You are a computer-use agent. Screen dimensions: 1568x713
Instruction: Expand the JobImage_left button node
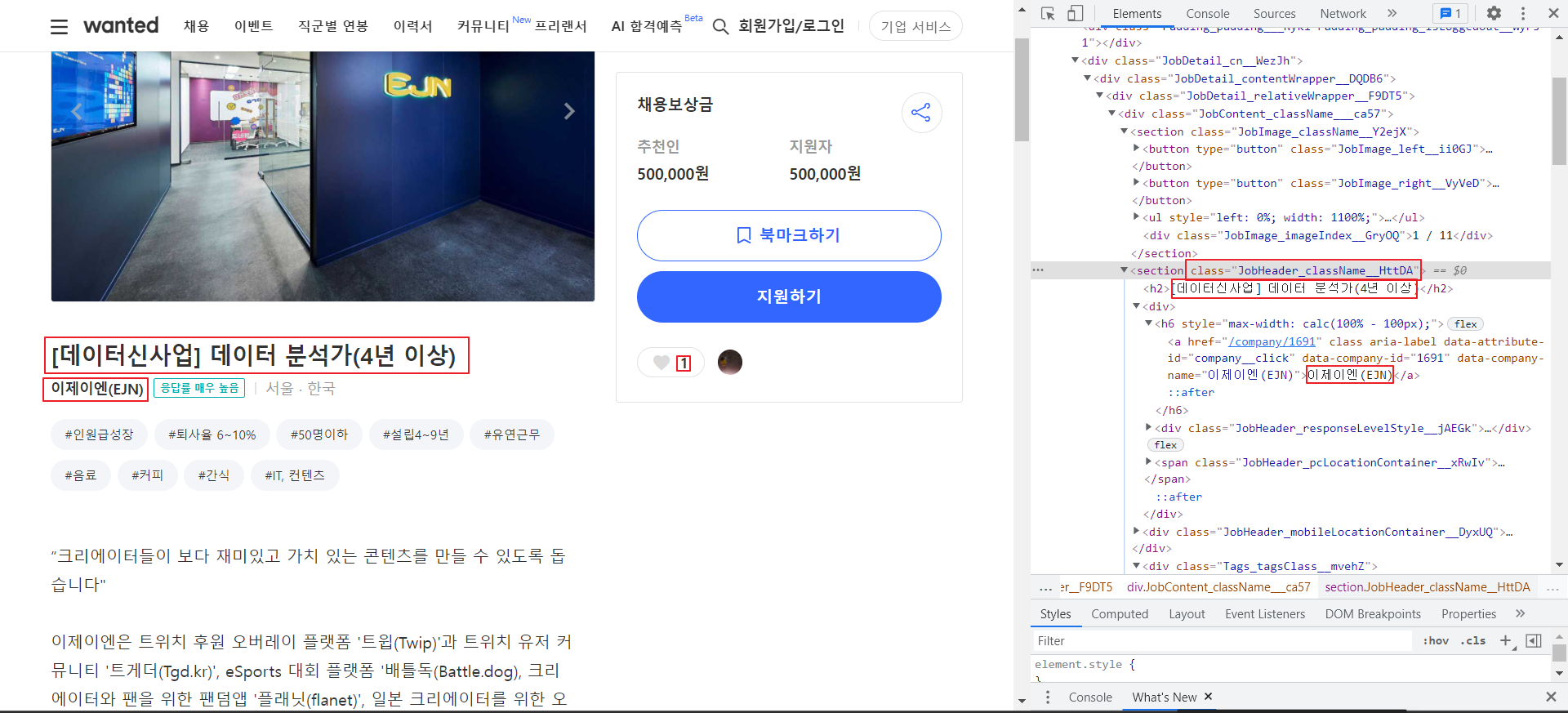(1136, 149)
